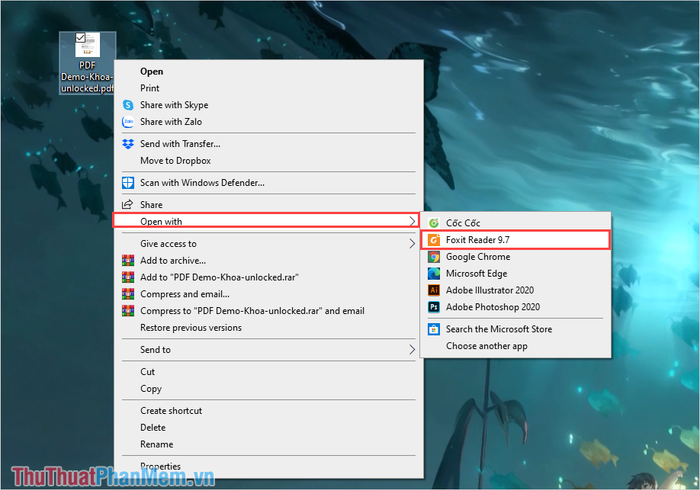Toggle checkbox on the PDF desktop icon

click(80, 37)
